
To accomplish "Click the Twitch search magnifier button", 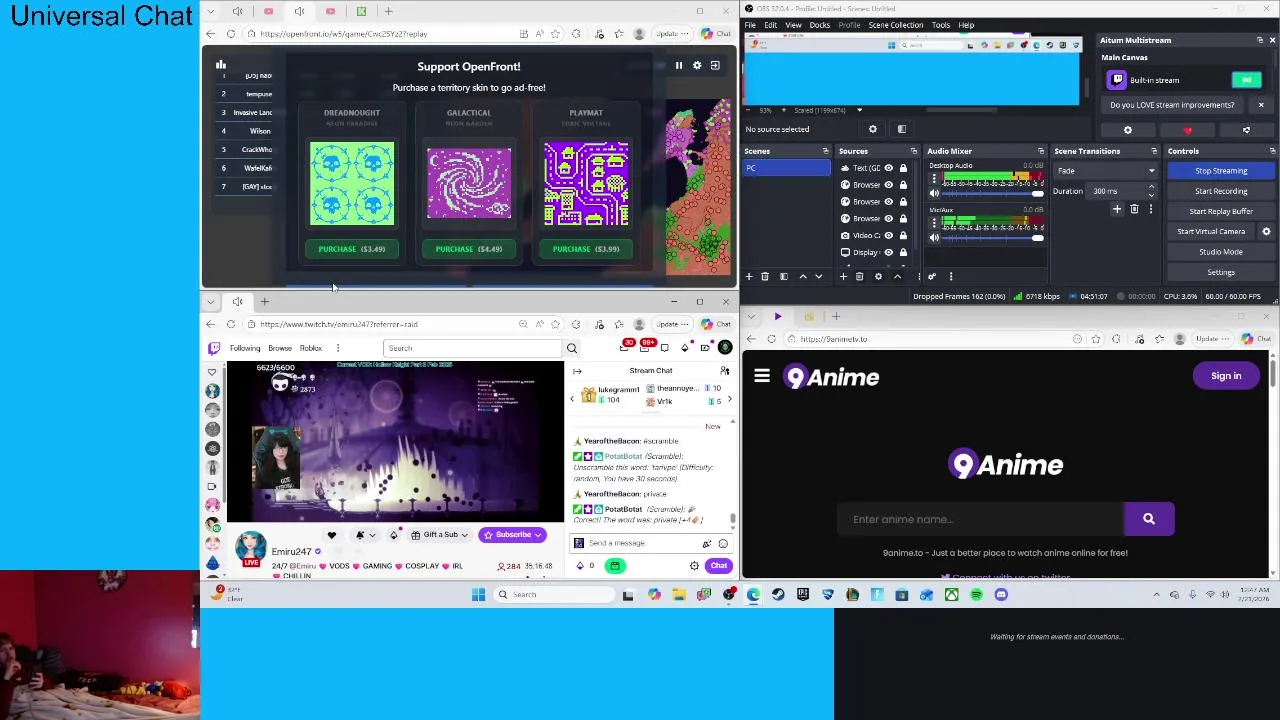I will tap(572, 348).
